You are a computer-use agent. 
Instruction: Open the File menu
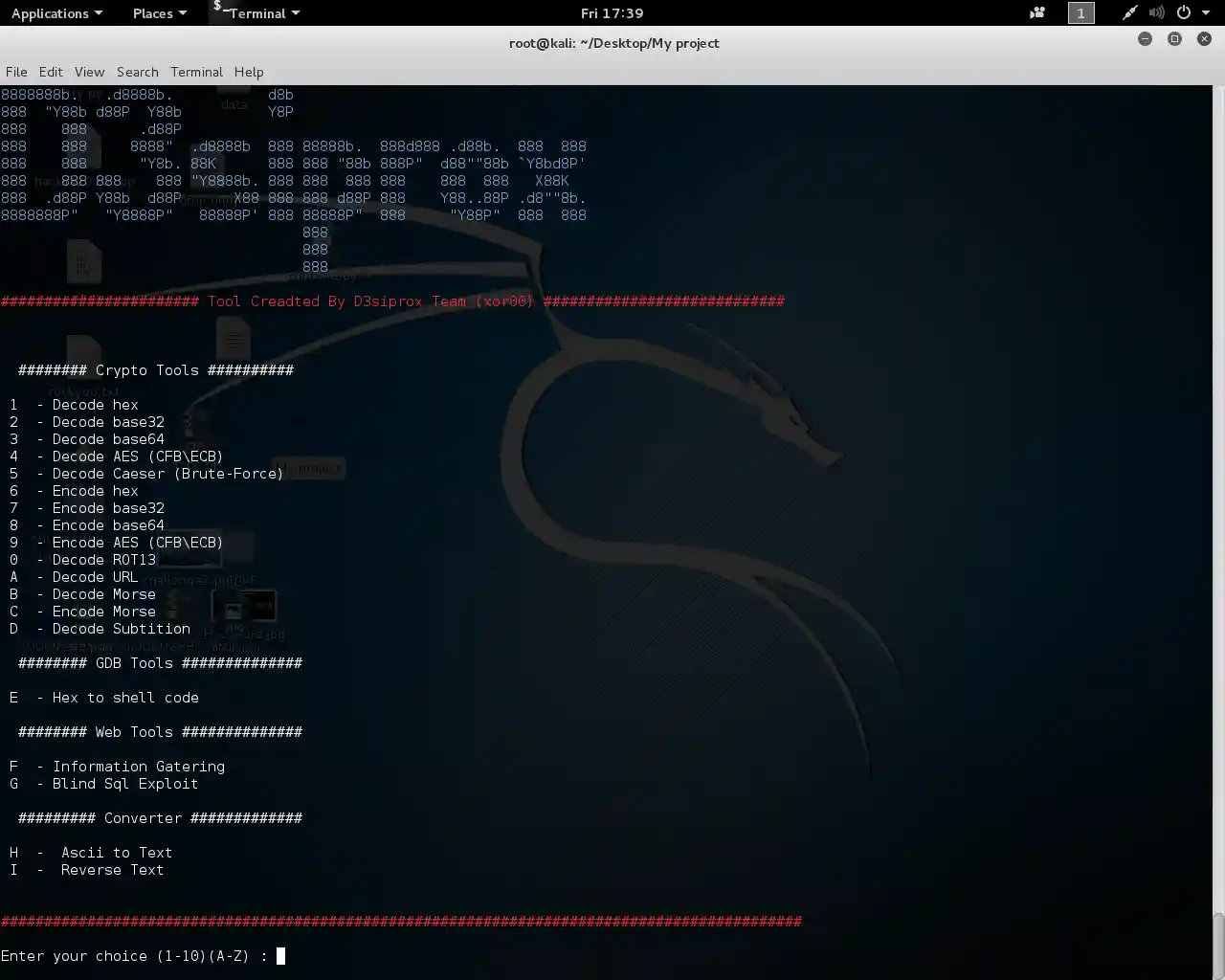16,72
